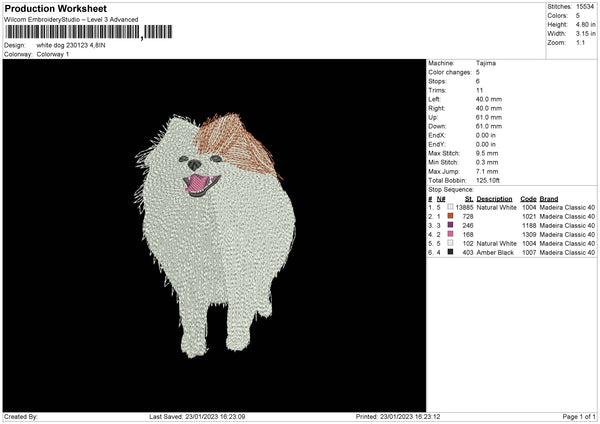Click the Width value 3.15 in
This screenshot has height=424, width=600.
point(585,34)
